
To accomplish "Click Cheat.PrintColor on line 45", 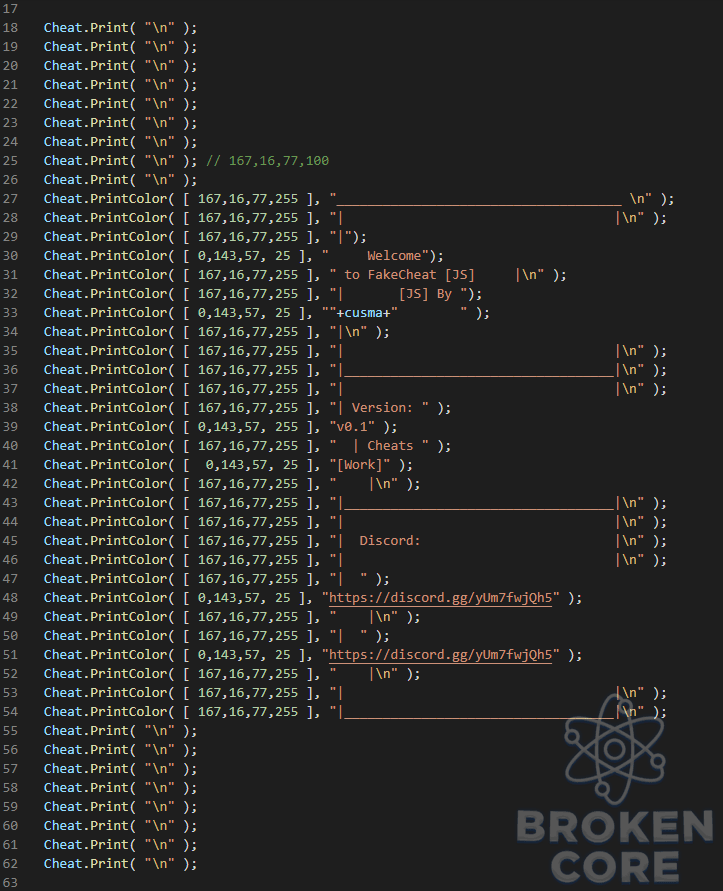I will 106,541.
